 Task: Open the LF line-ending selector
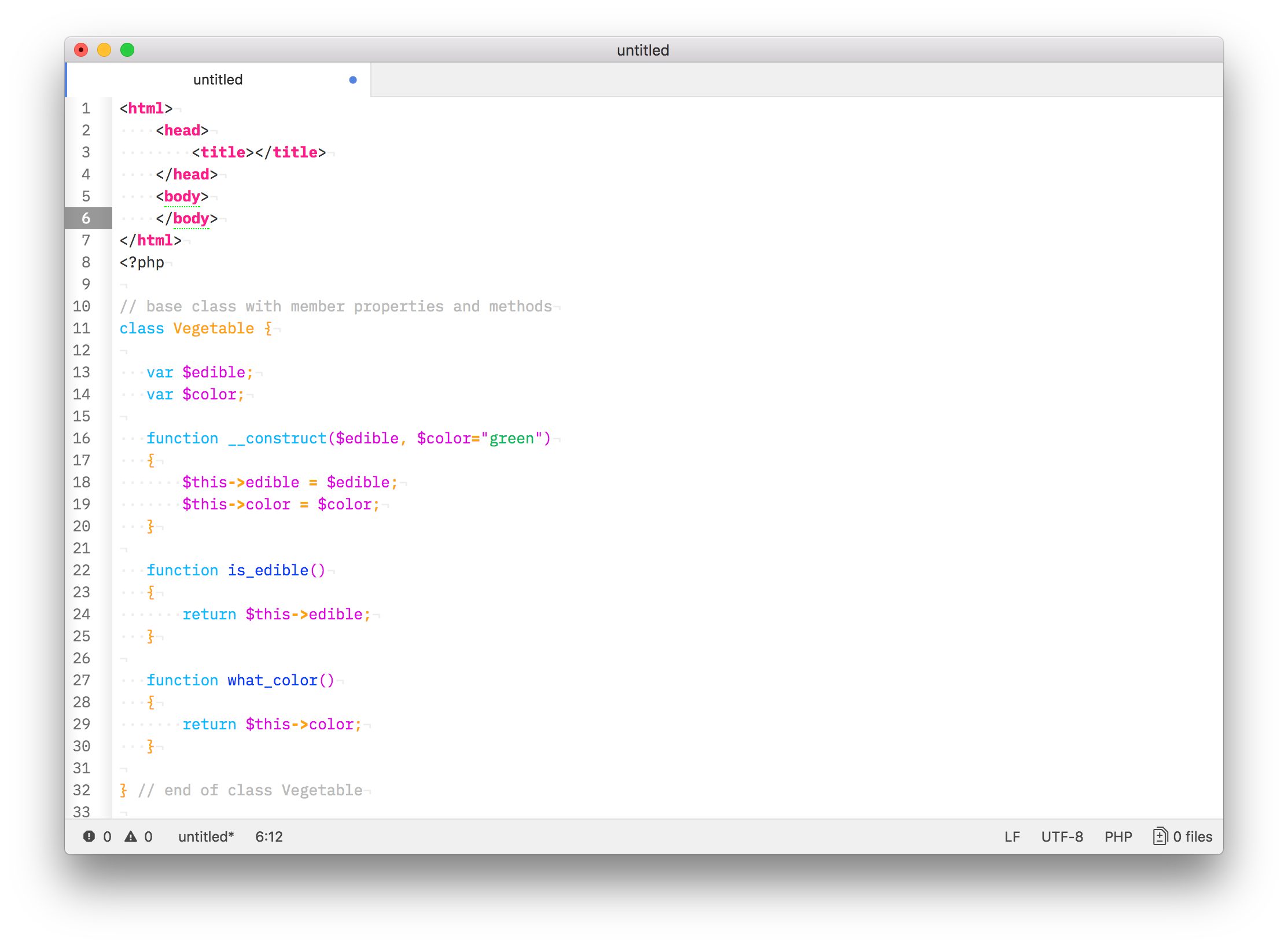1013,836
